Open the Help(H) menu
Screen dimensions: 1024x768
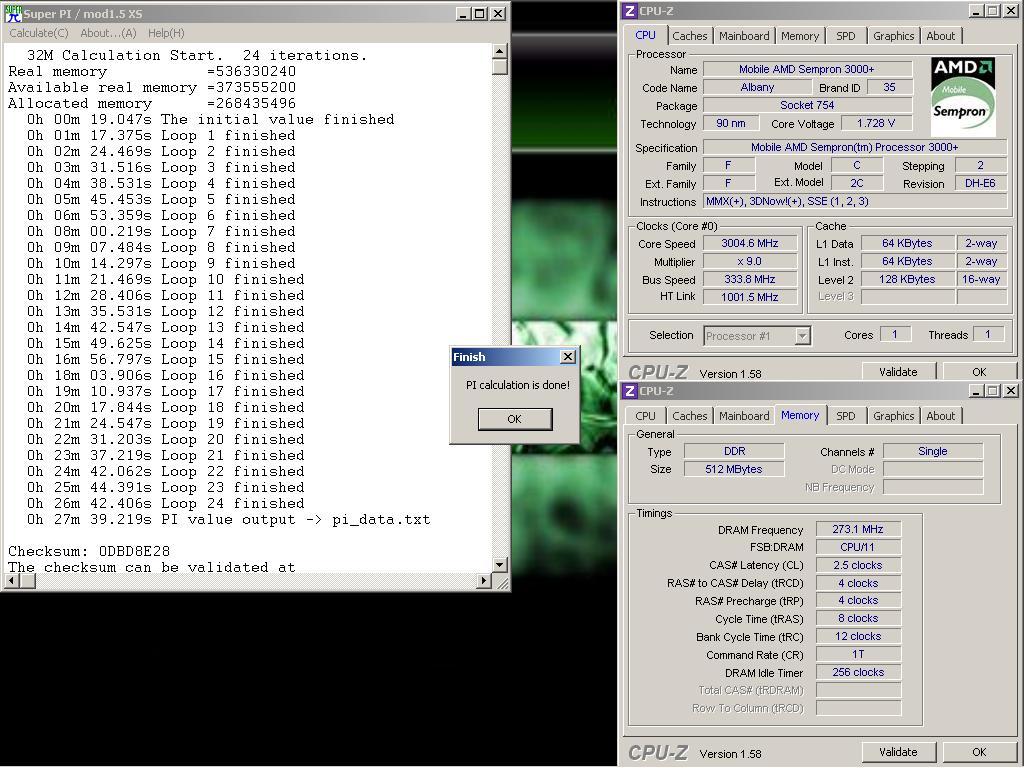tap(166, 33)
